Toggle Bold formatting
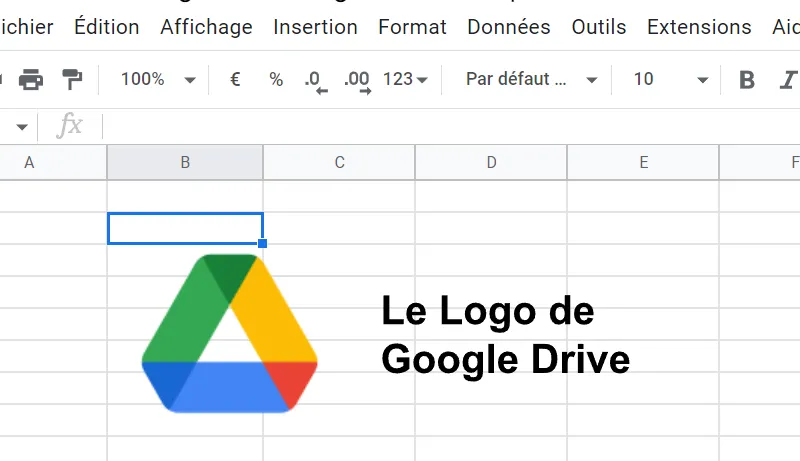This screenshot has width=800, height=461. [747, 80]
